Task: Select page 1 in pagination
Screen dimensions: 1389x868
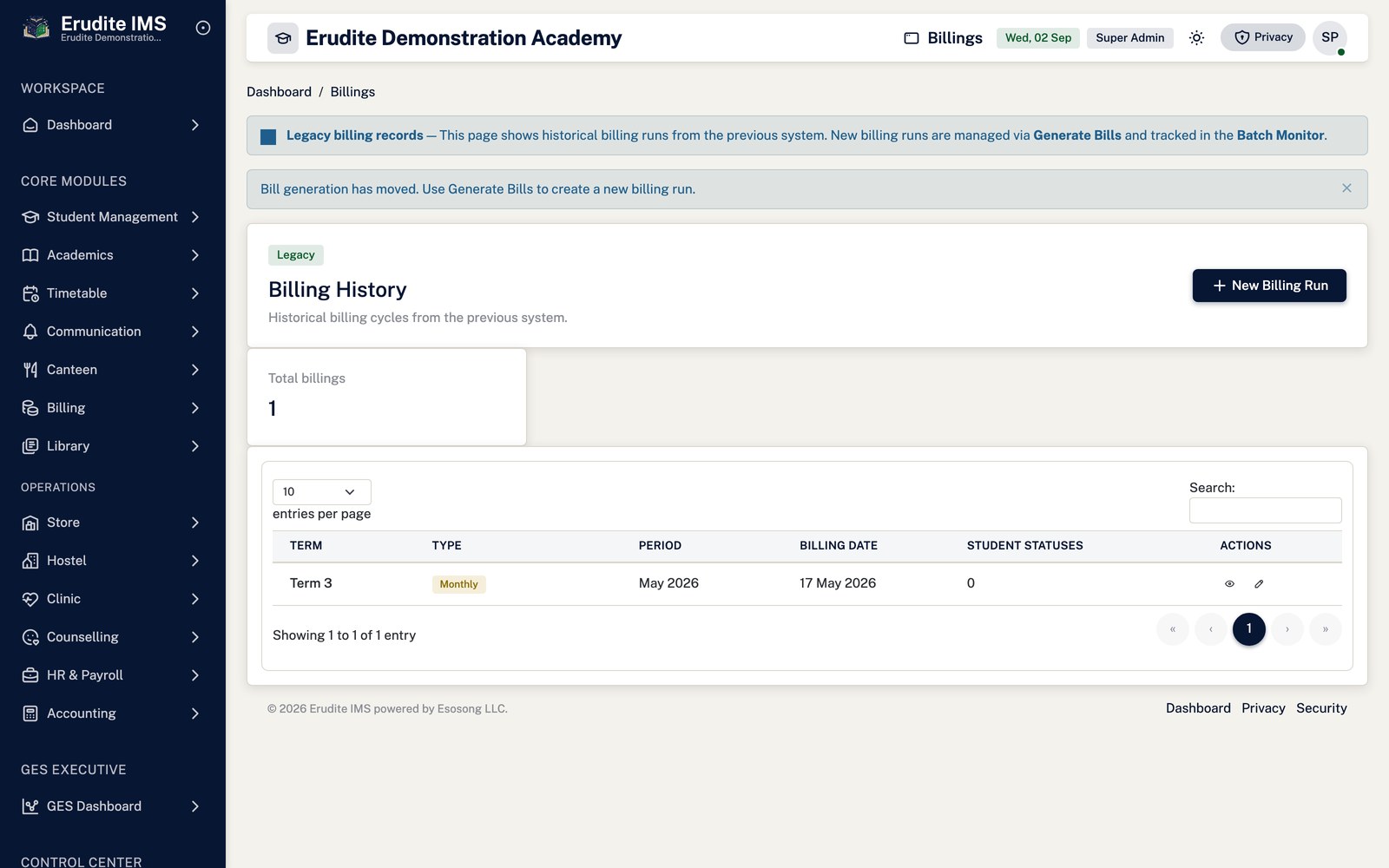Action: tap(1249, 629)
